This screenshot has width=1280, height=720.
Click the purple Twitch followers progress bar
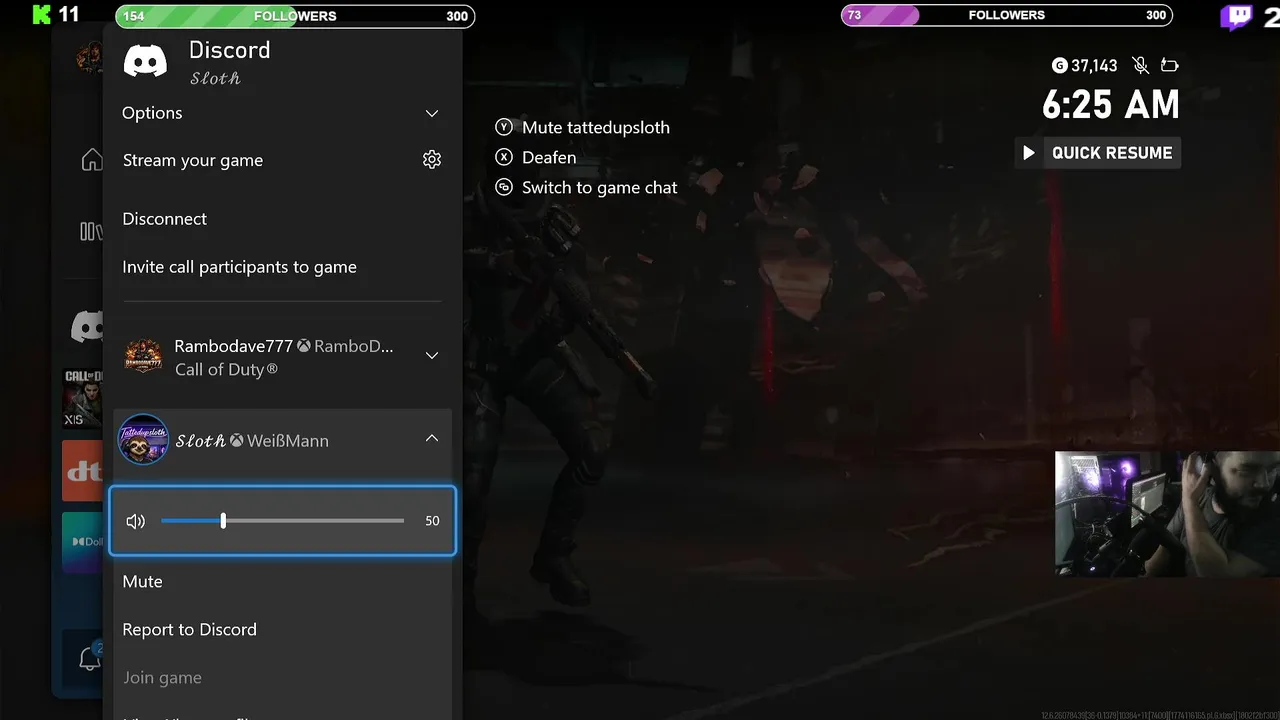1006,15
